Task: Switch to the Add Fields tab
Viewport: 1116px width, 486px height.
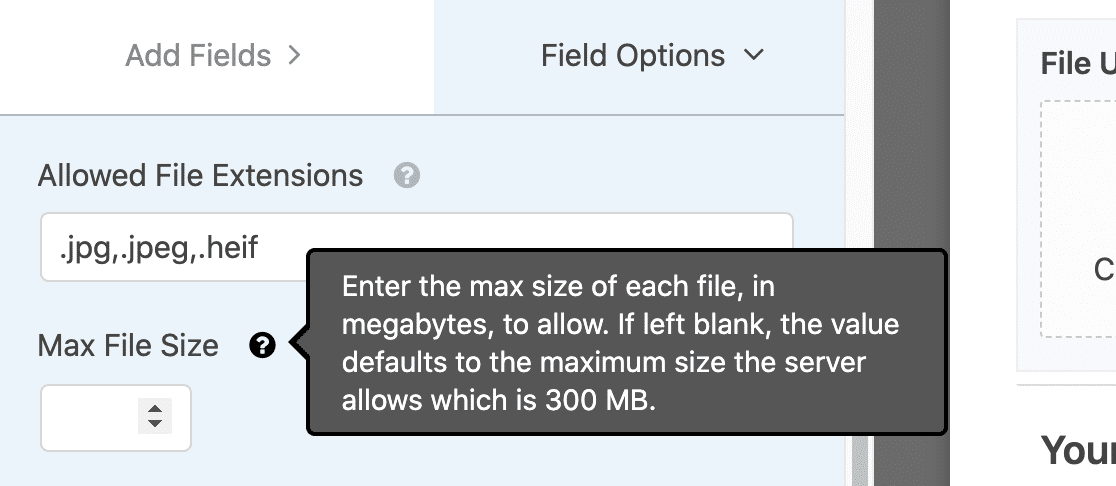Action: tap(216, 57)
